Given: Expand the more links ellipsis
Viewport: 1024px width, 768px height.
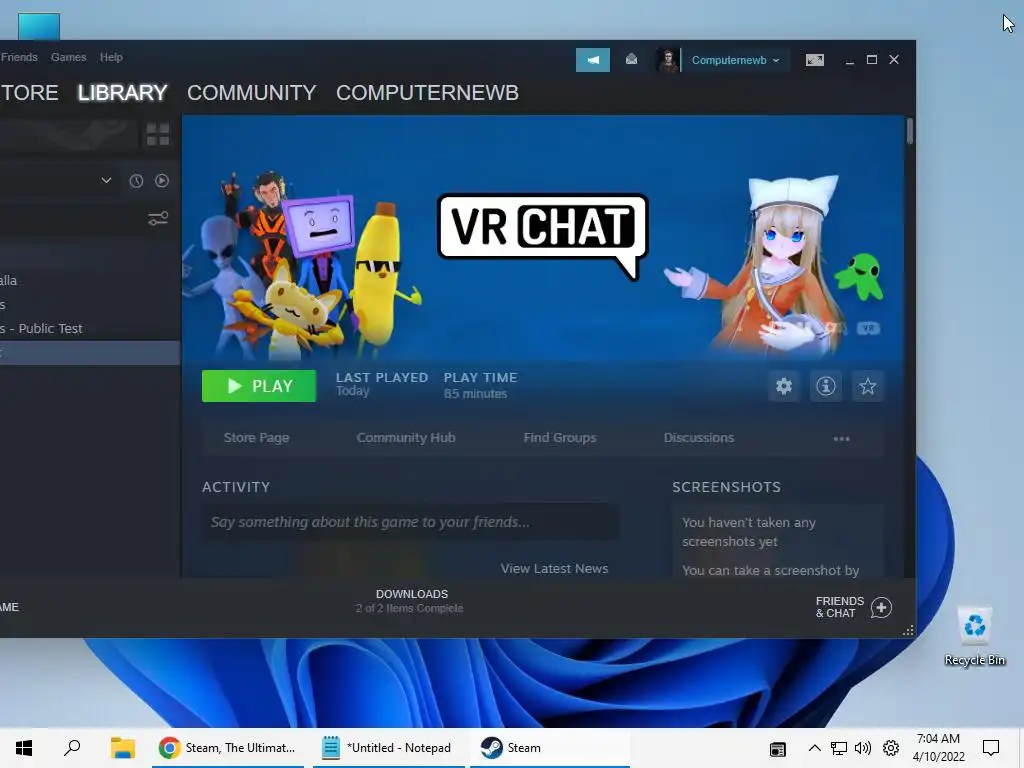Looking at the screenshot, I should pos(841,439).
